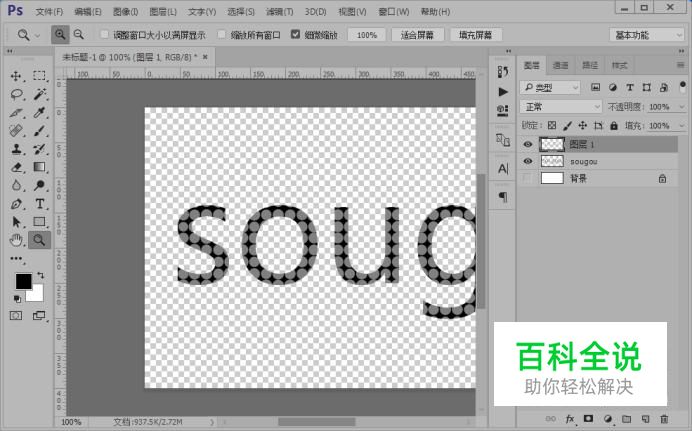Open the layers panel flyout menu

click(680, 65)
